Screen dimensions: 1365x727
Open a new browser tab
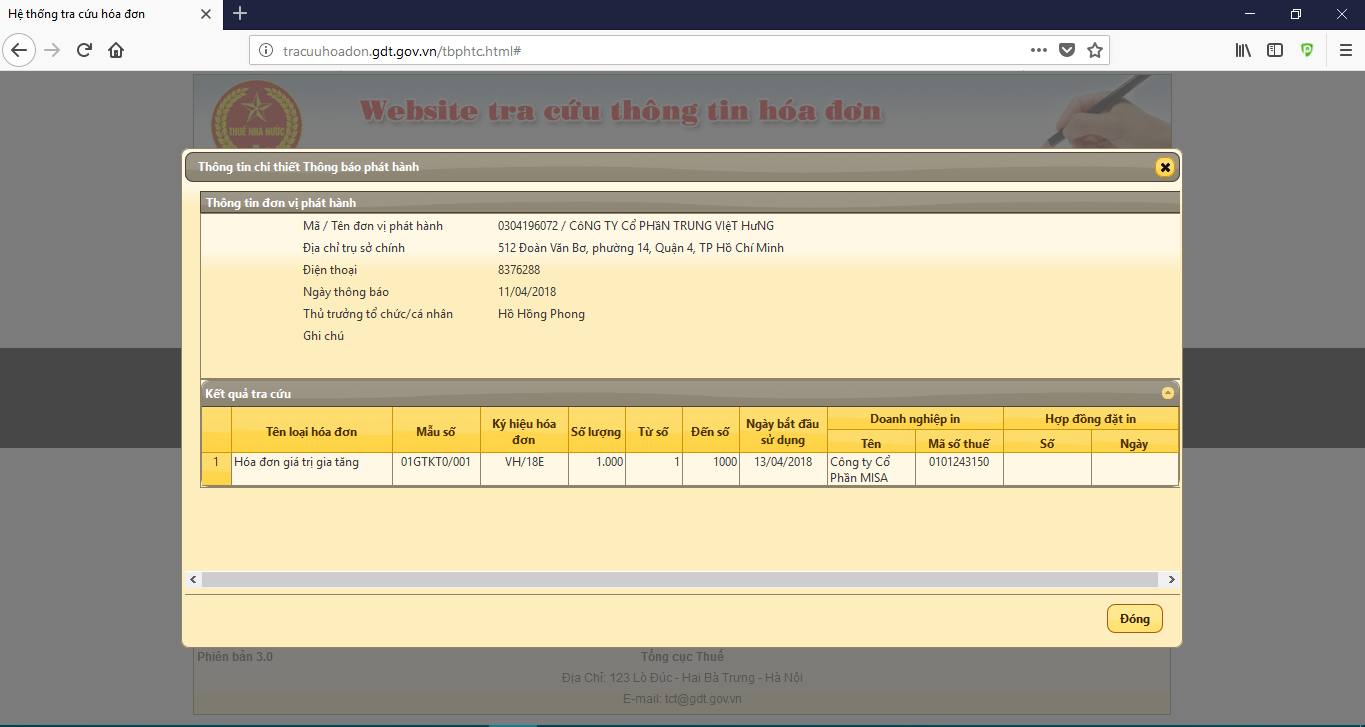click(240, 14)
